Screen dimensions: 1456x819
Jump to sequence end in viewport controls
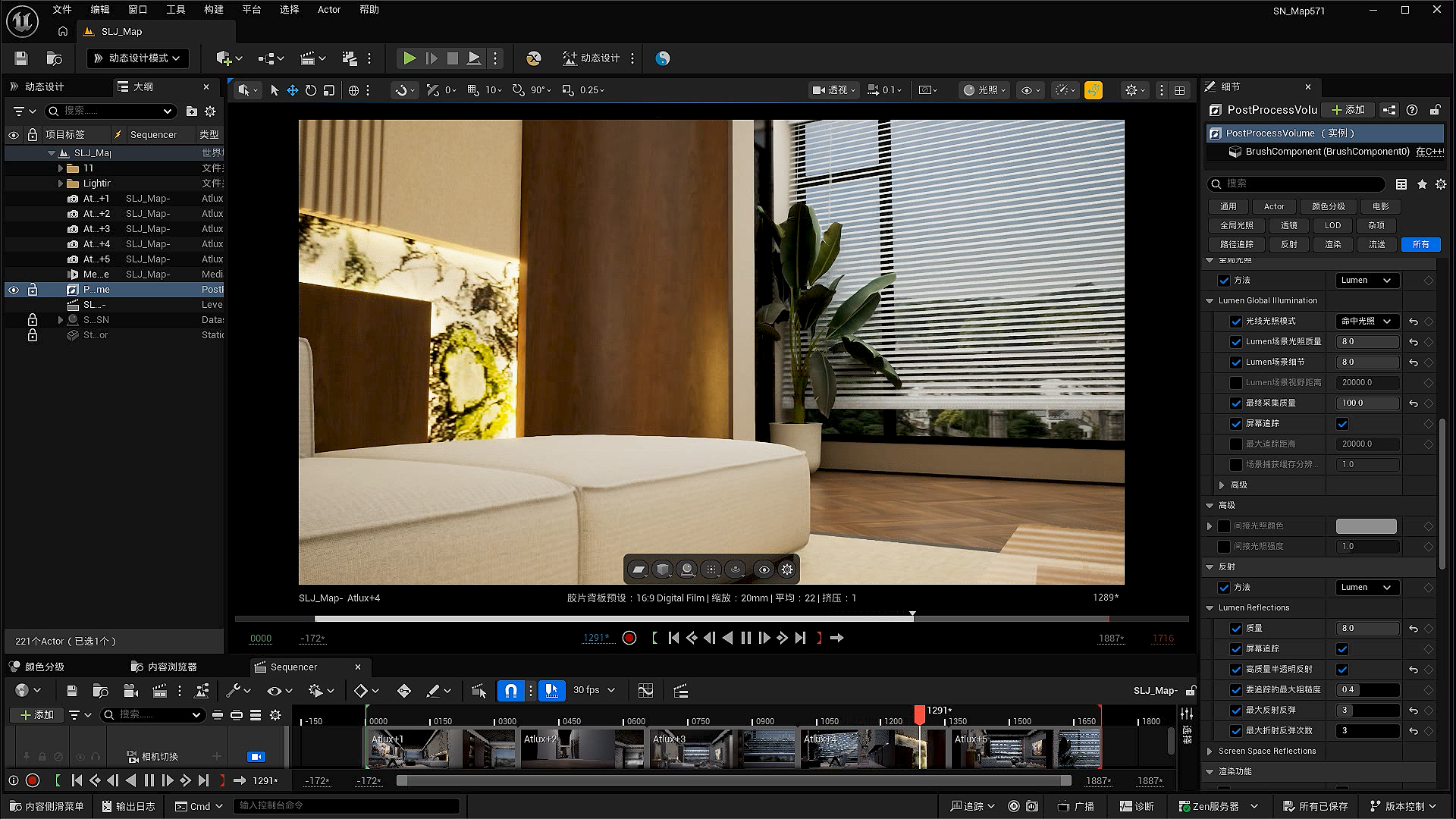coord(801,639)
